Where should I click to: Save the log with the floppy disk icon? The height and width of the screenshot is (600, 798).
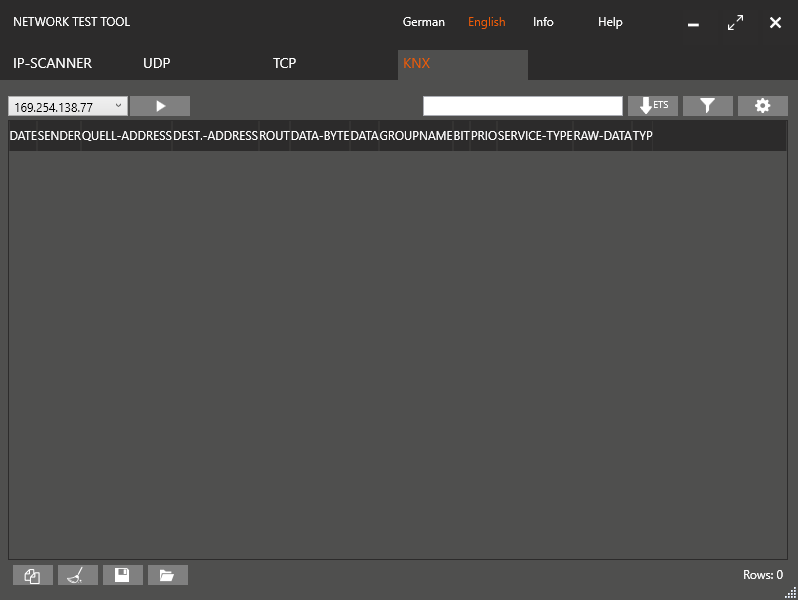[x=122, y=575]
